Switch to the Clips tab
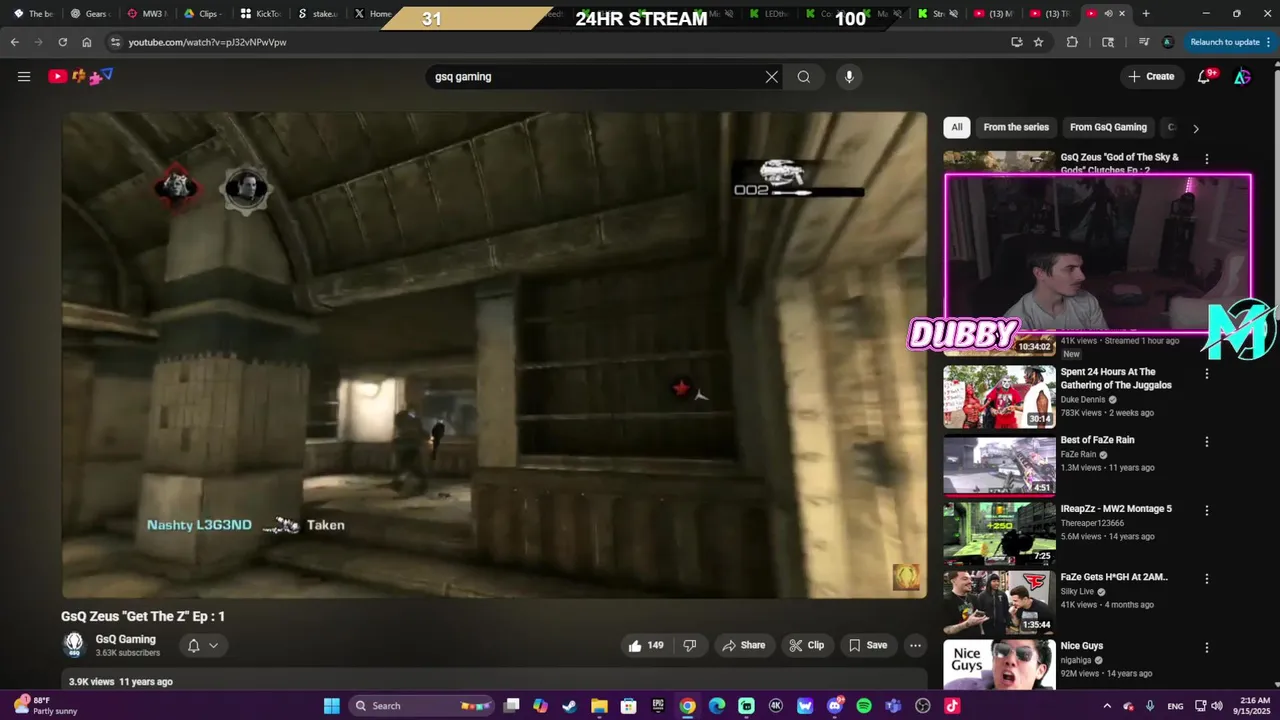 202,14
